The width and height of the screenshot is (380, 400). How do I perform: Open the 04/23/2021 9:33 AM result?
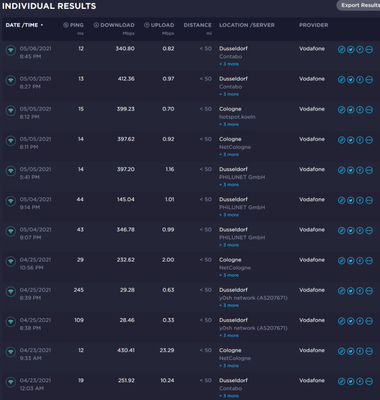190,357
